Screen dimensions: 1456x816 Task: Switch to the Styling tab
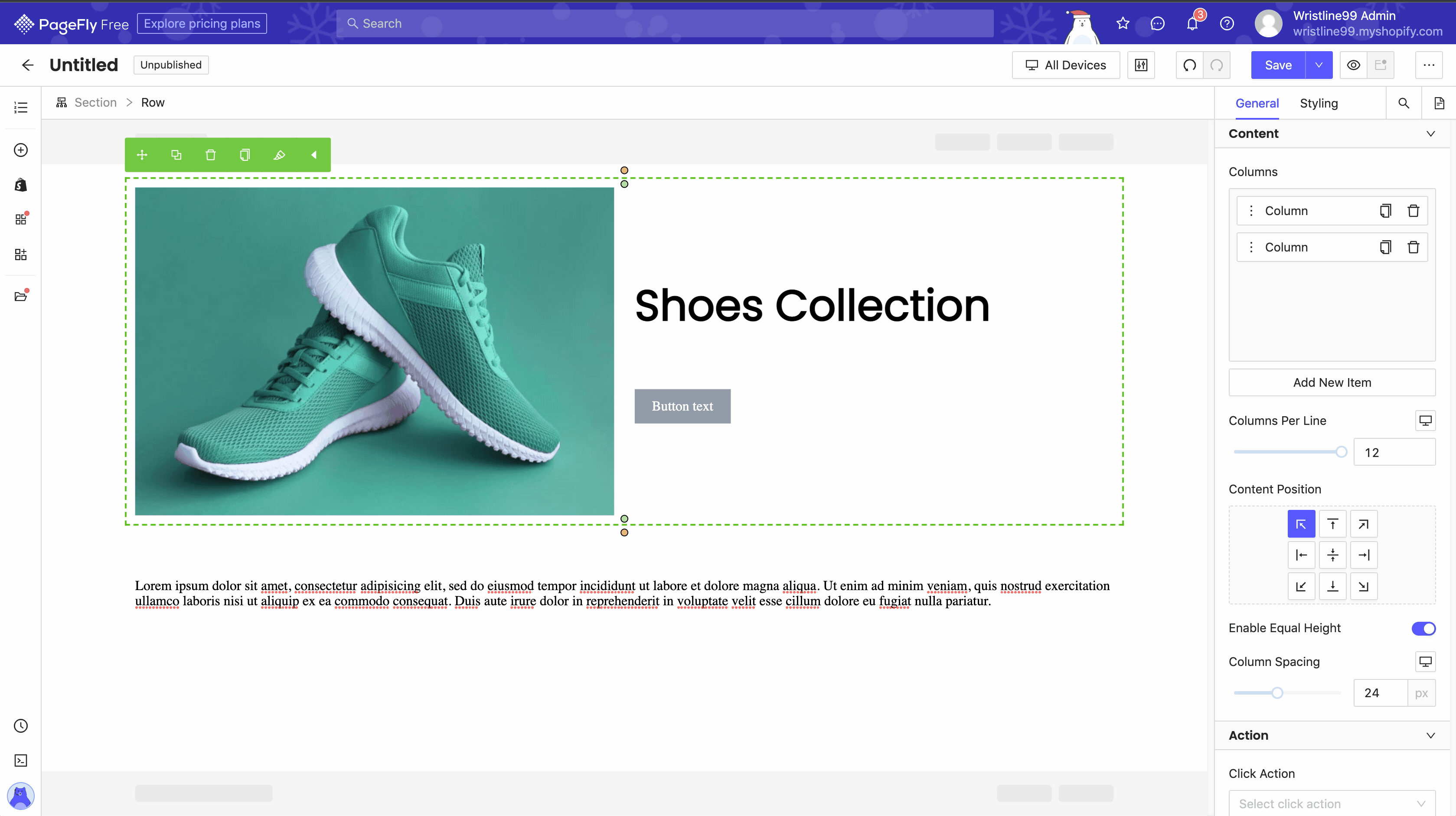(x=1319, y=104)
